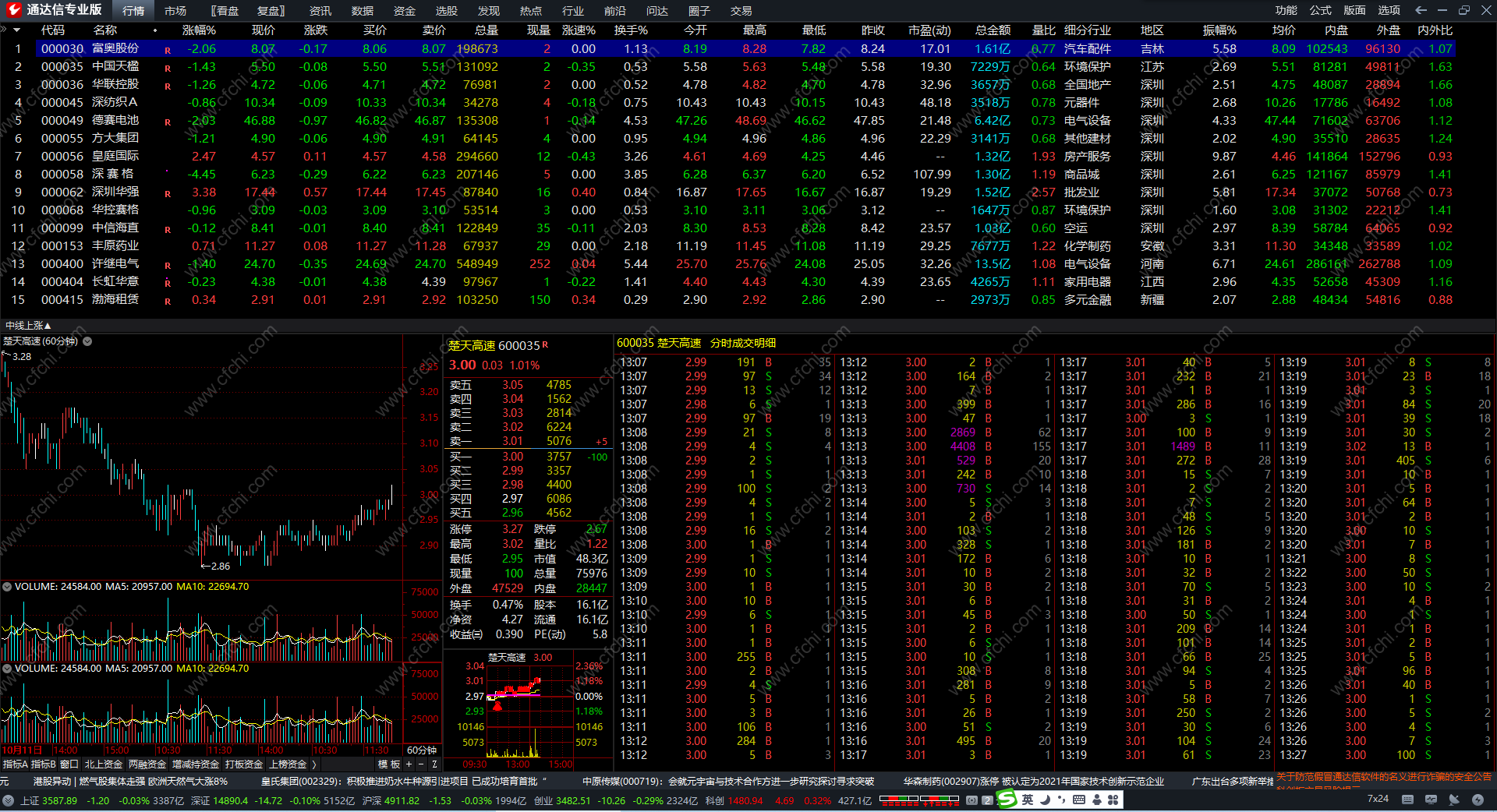Open the 60分钟 period selector
1497x812 pixels.
422,750
